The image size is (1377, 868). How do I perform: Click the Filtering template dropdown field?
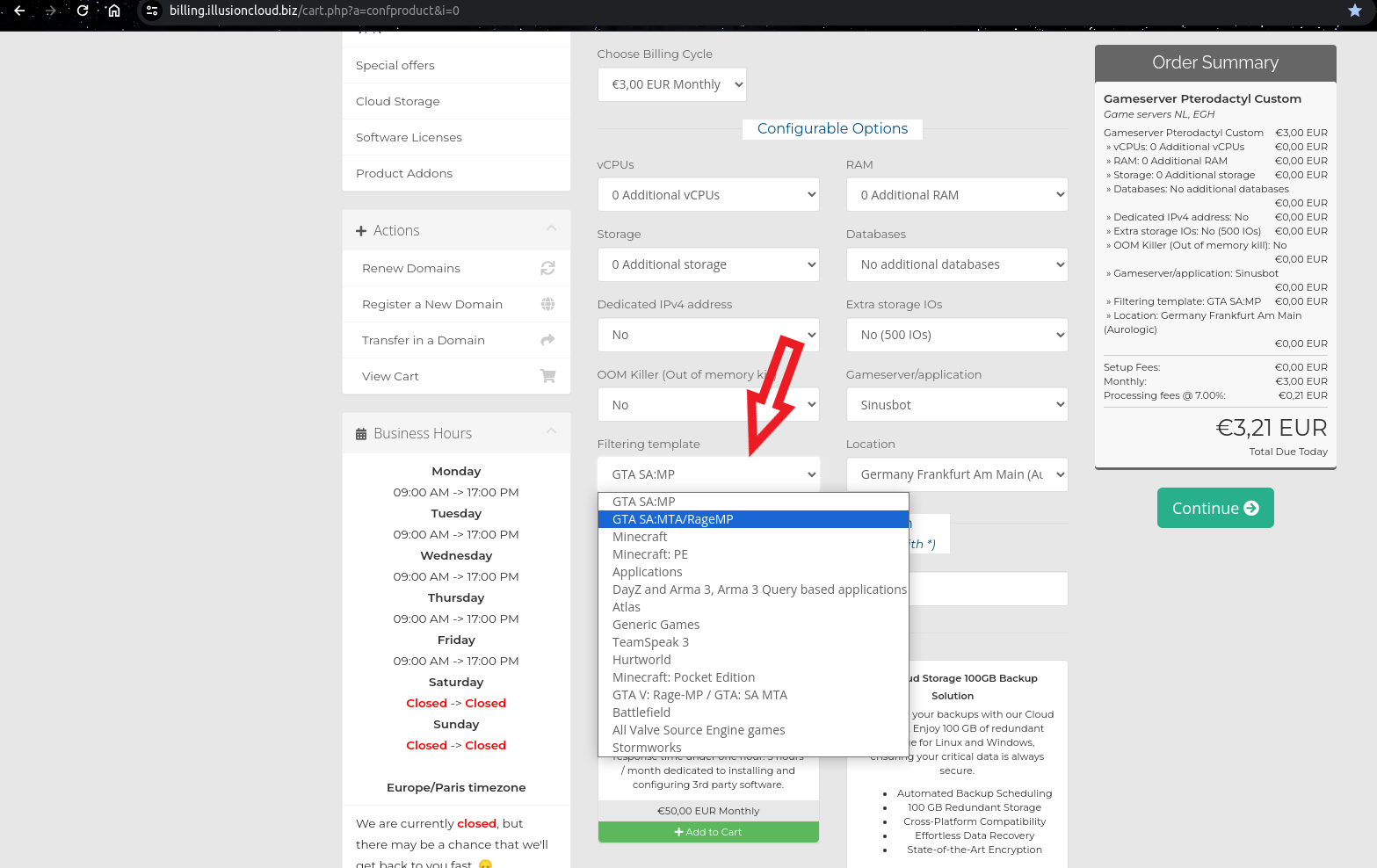[708, 474]
